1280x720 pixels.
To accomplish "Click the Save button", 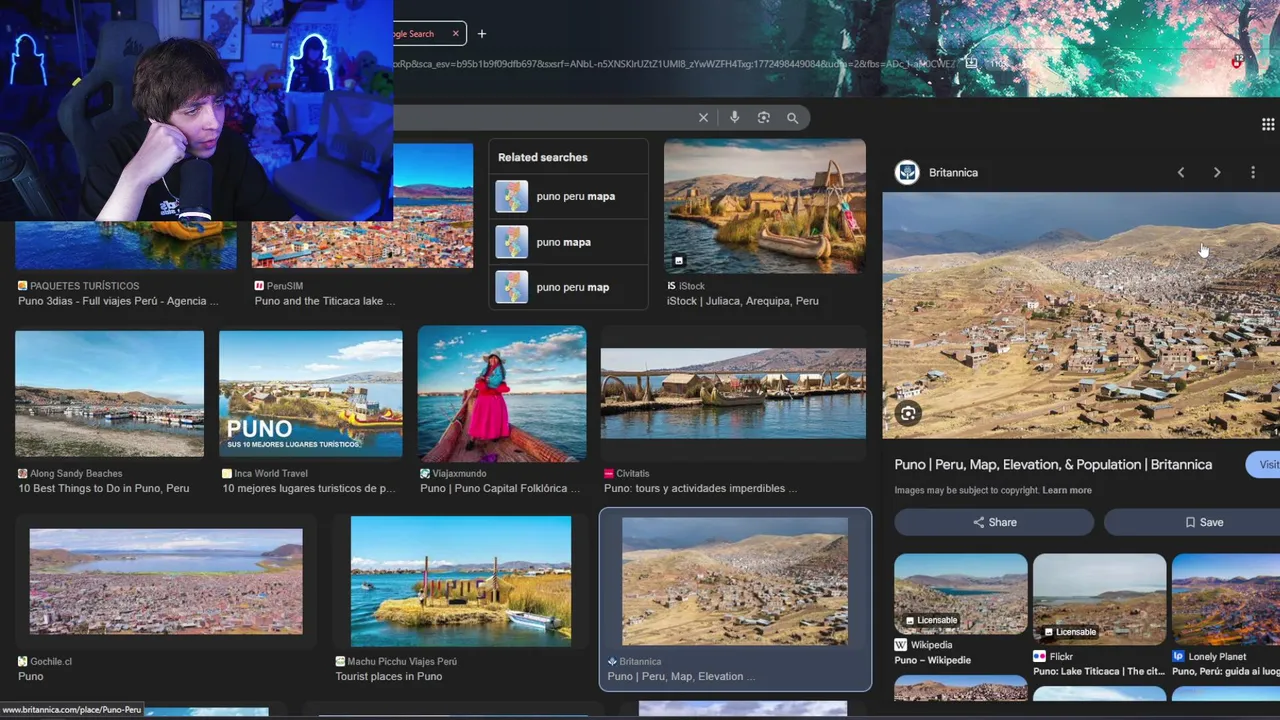I will point(1192,522).
